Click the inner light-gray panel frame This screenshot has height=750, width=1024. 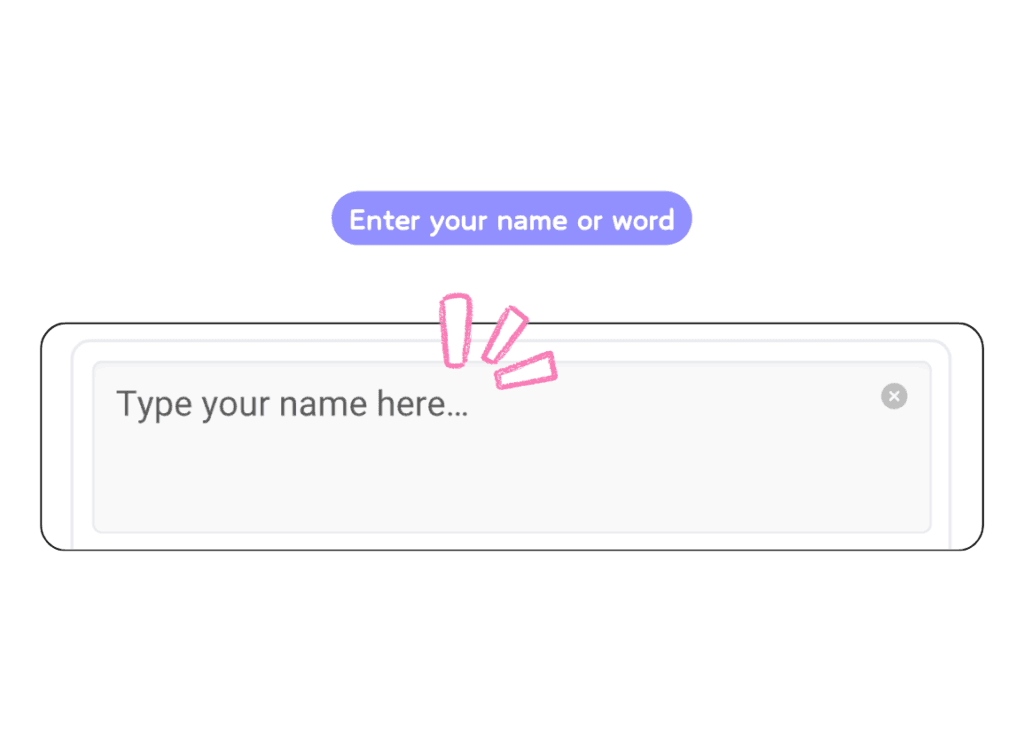73,450
